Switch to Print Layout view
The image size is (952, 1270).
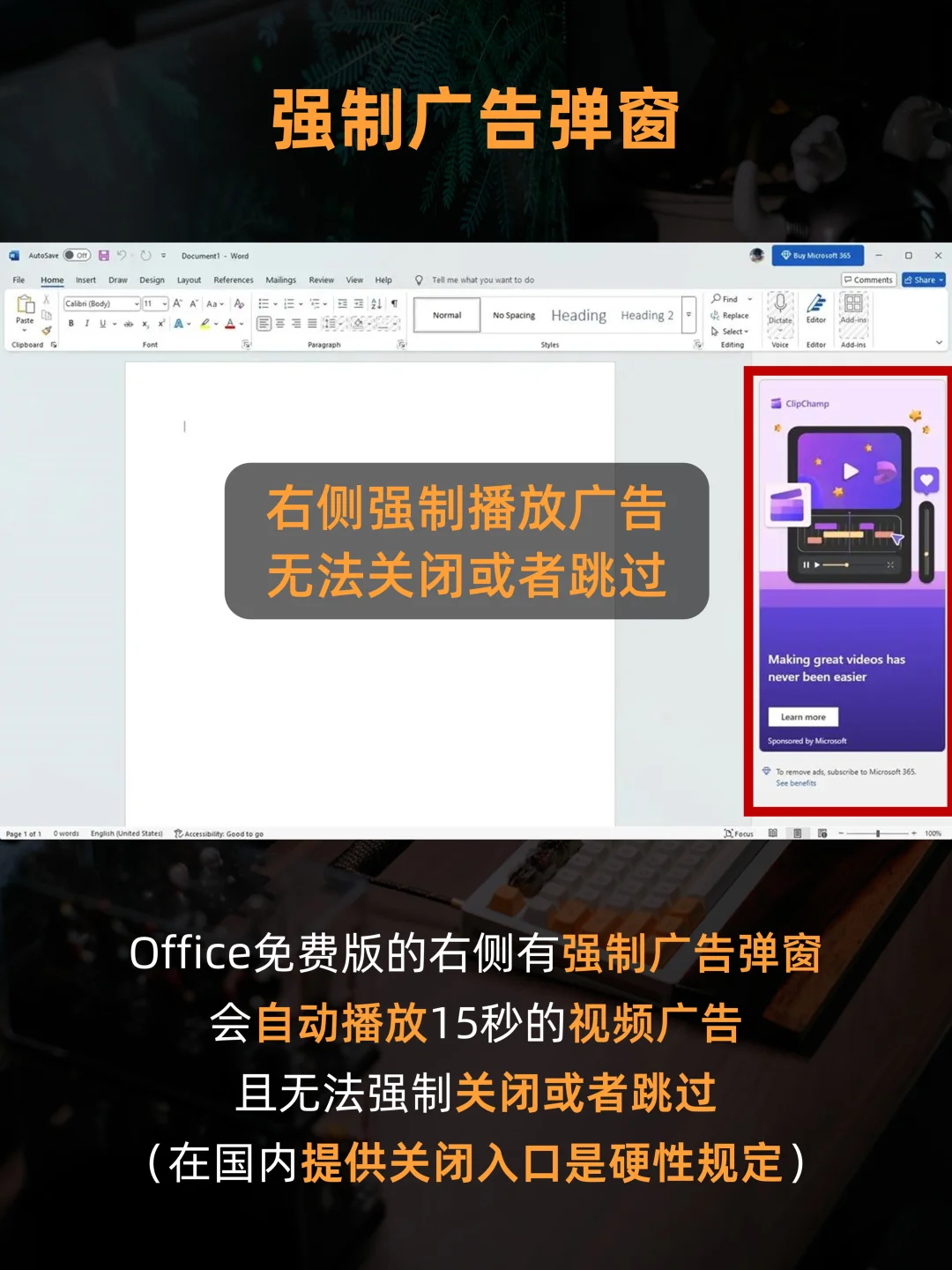[798, 833]
